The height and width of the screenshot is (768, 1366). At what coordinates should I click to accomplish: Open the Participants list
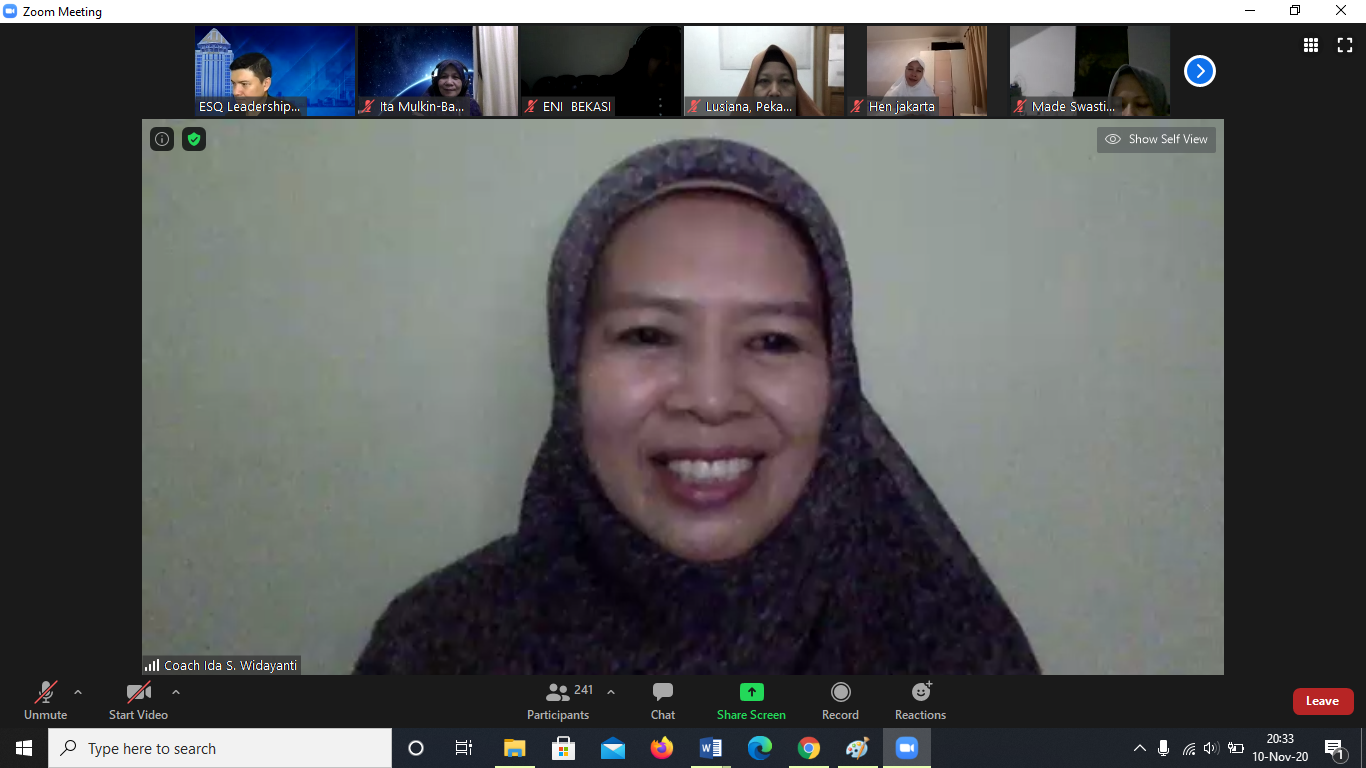click(x=558, y=700)
